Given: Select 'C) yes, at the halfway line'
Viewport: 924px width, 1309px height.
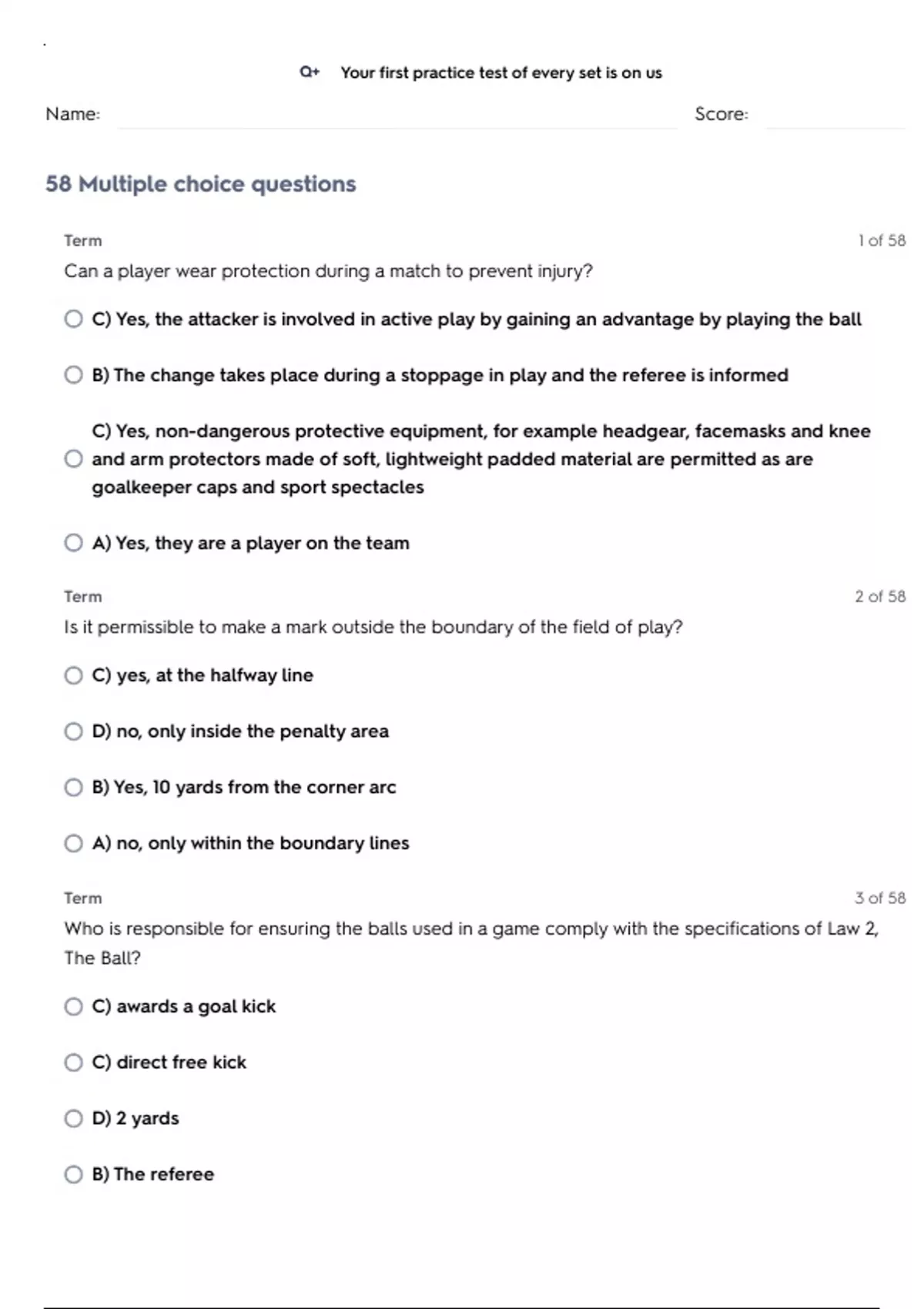Looking at the screenshot, I should pos(73,675).
